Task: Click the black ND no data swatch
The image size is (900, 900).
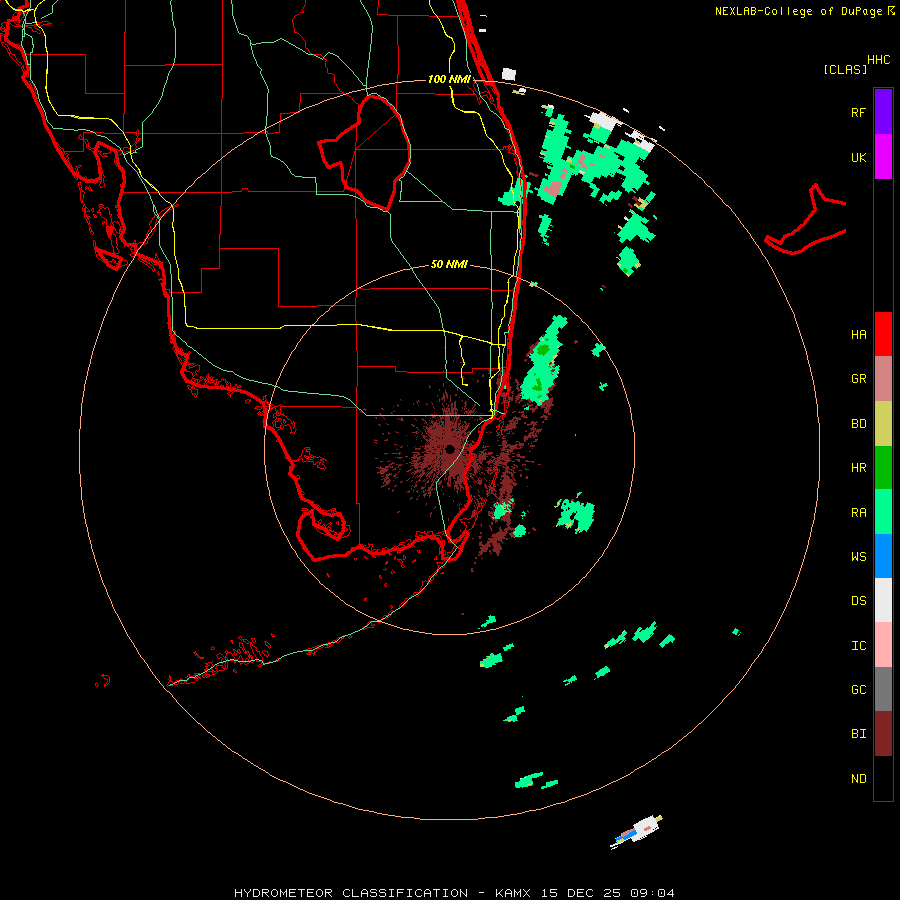Action: tap(883, 778)
